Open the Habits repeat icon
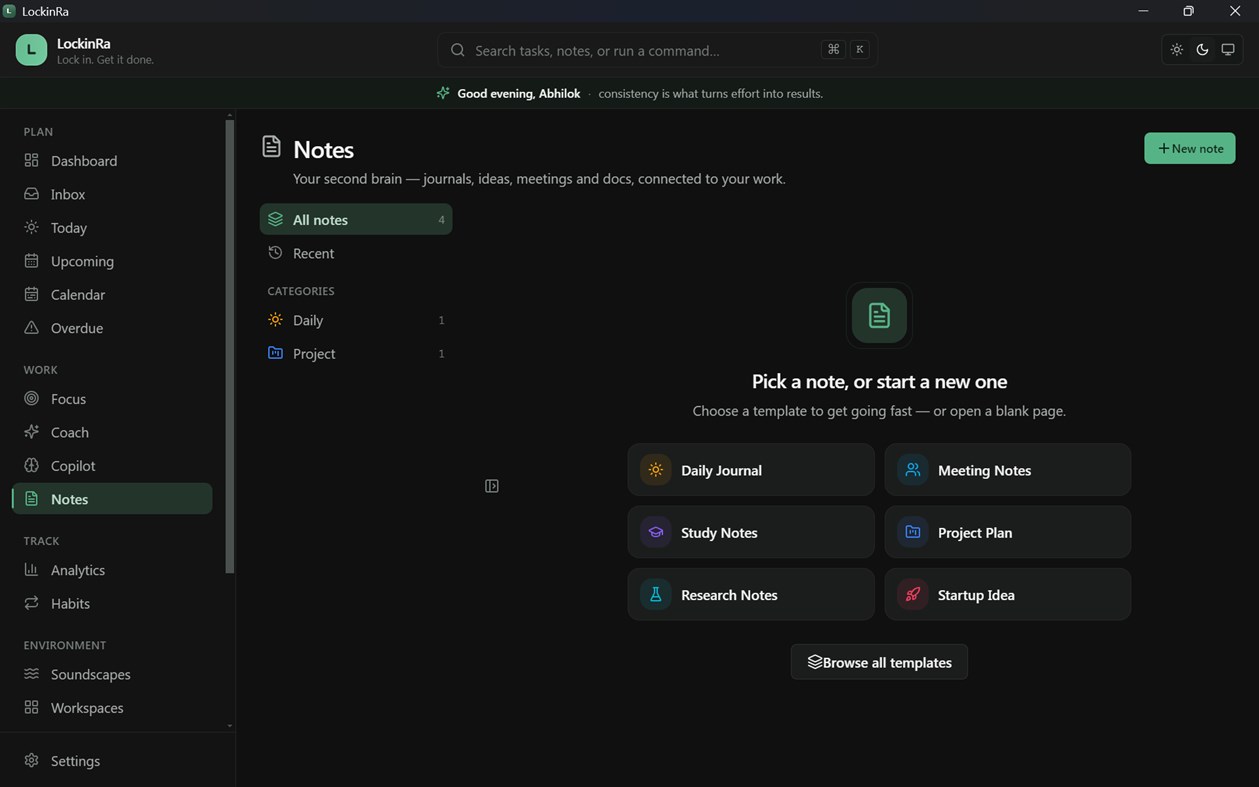 tap(32, 603)
